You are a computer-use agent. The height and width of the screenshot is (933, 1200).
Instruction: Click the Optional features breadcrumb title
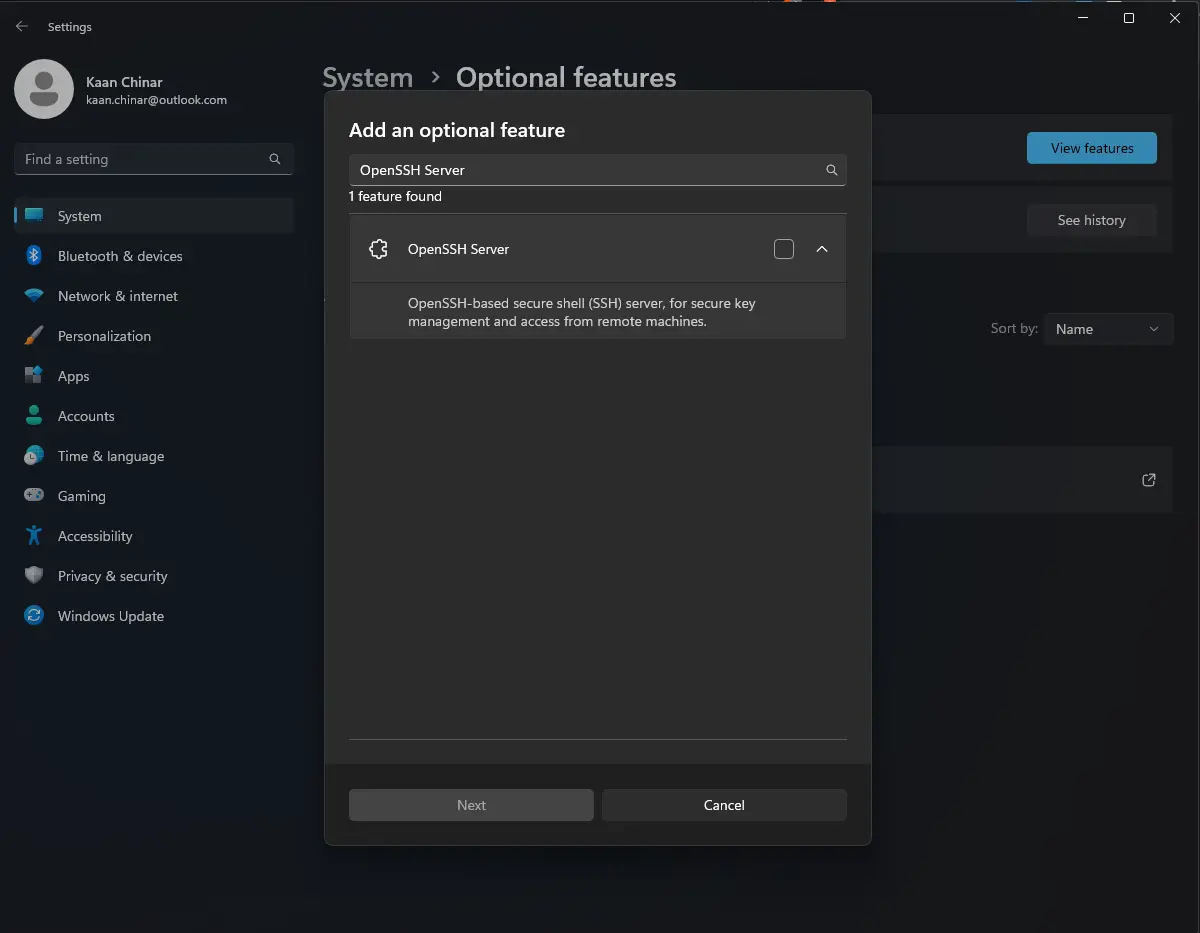[x=566, y=78]
